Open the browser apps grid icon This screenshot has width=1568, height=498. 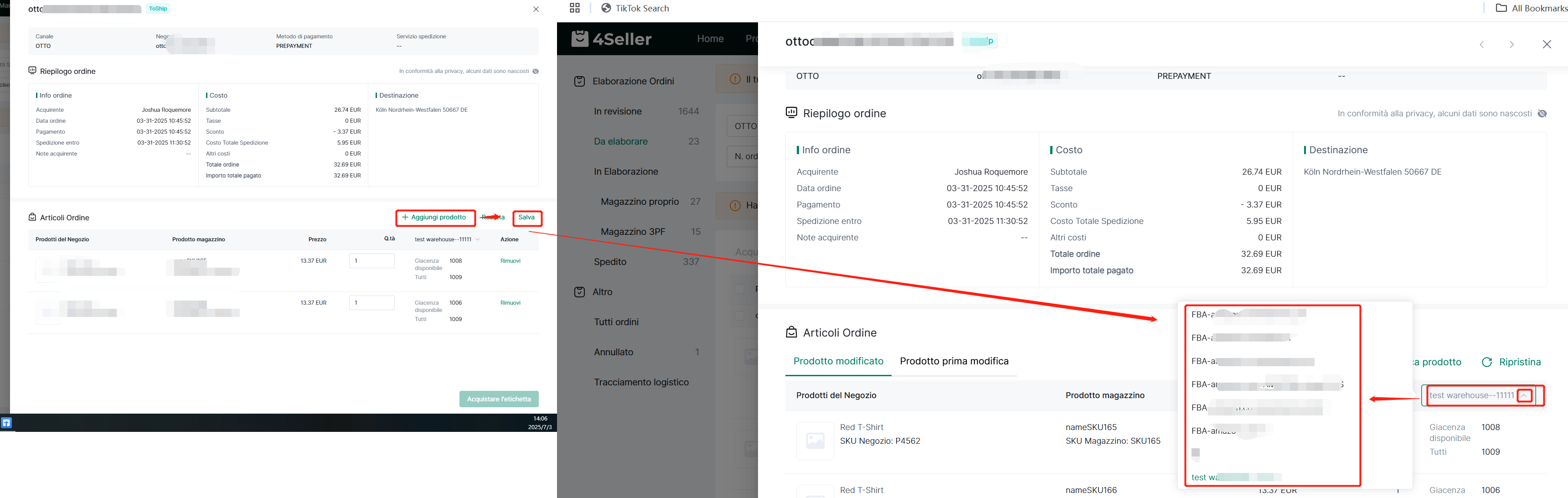(x=575, y=8)
